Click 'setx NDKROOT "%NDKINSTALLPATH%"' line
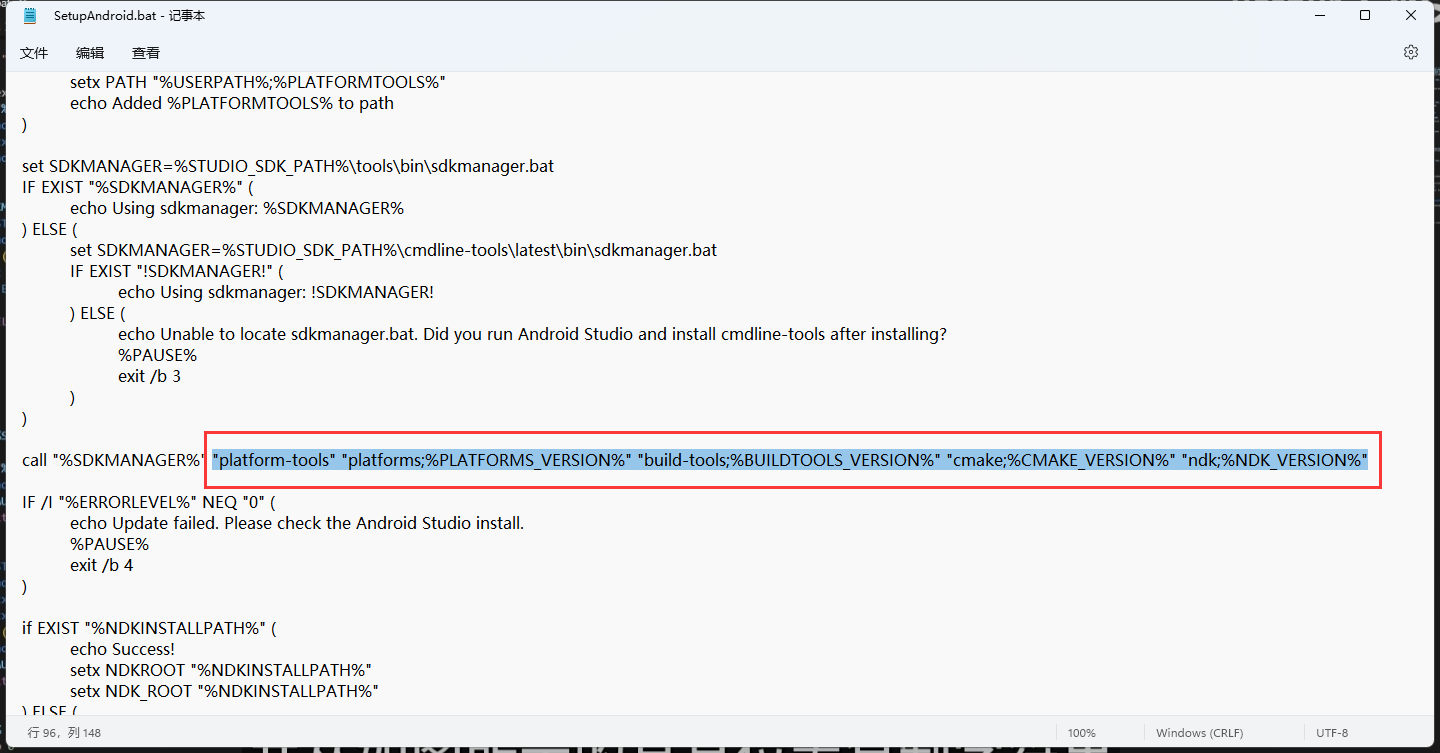Image resolution: width=1440 pixels, height=753 pixels. click(221, 670)
